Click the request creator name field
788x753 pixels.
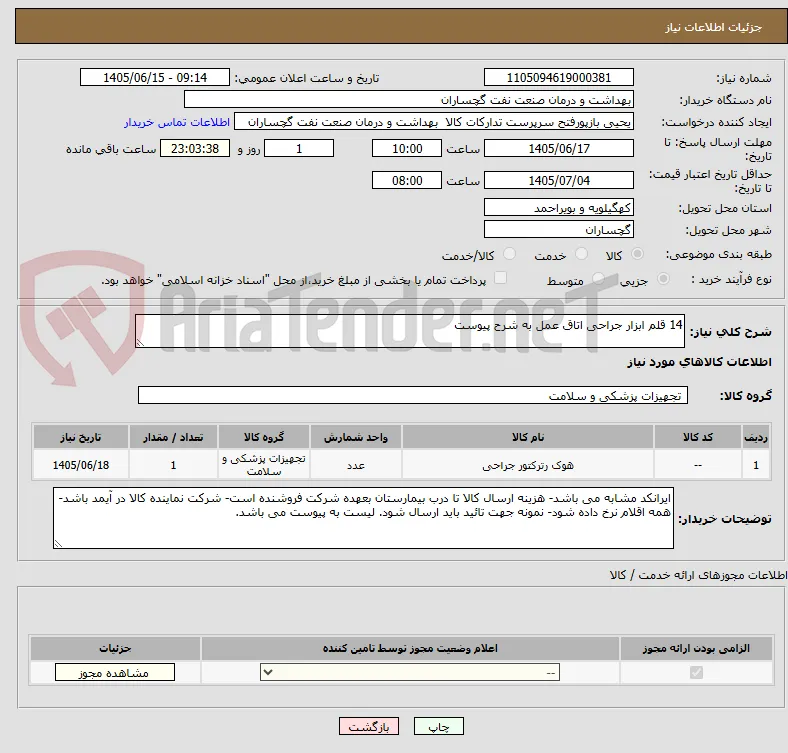[x=434, y=122]
